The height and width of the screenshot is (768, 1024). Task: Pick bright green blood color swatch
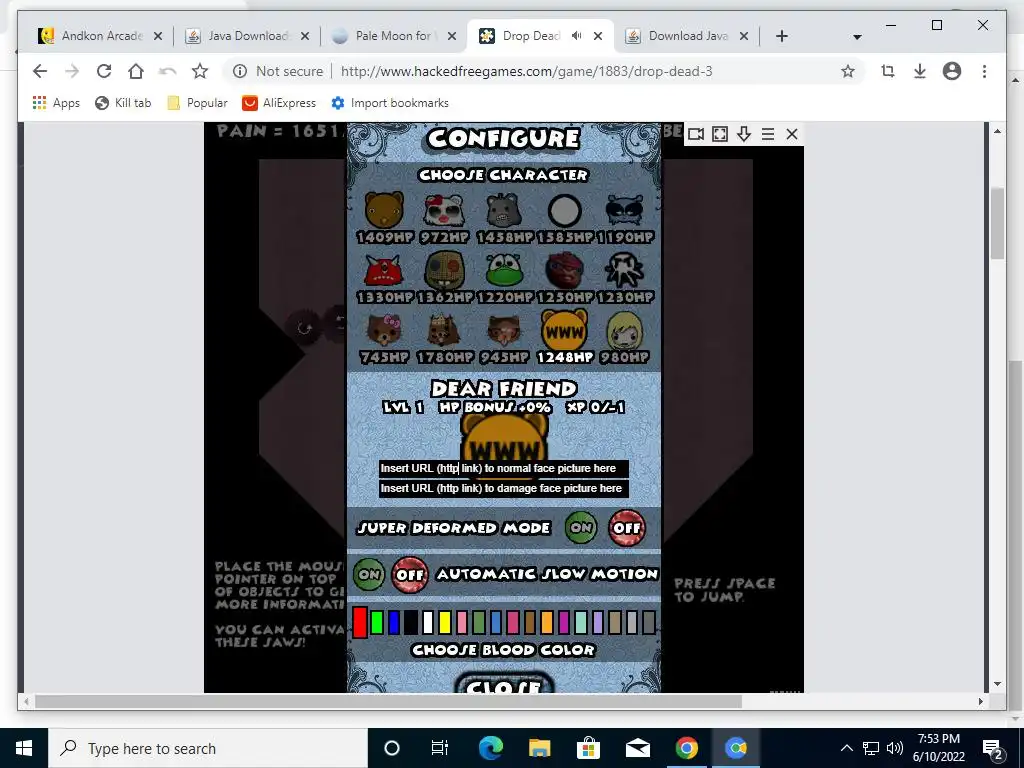[377, 622]
